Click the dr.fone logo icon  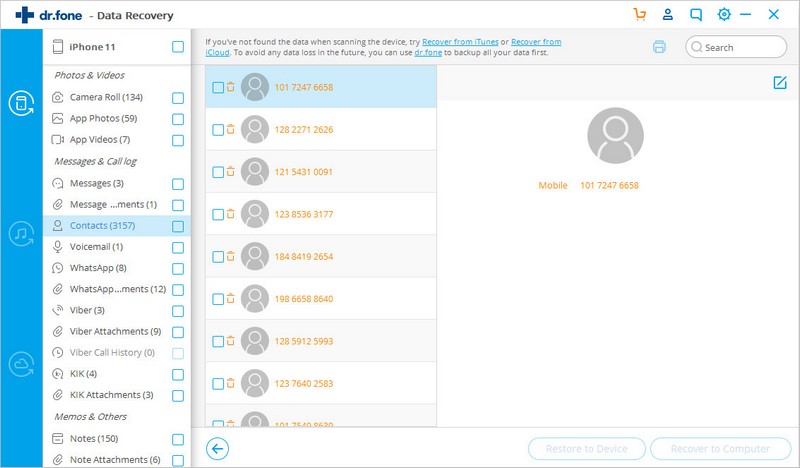pyautogui.click(x=24, y=15)
